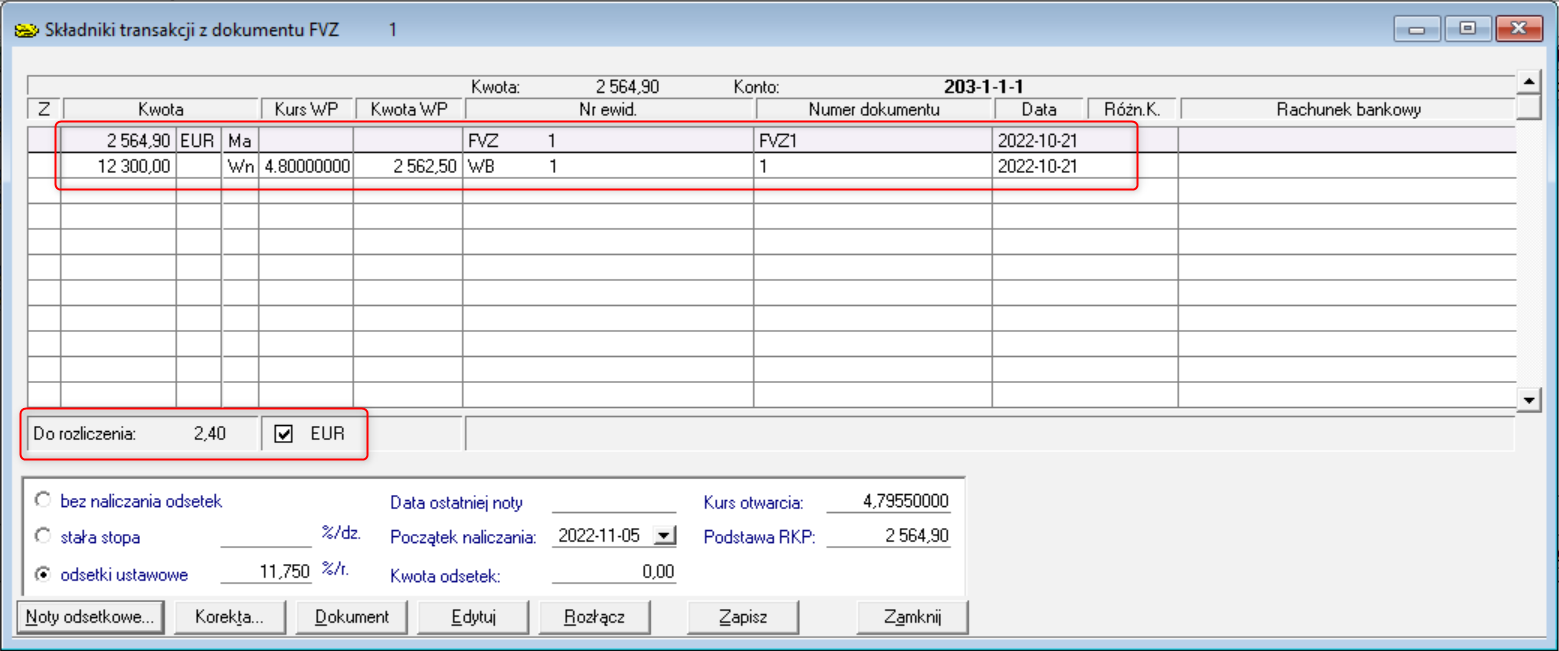1559x651 pixels.
Task: Click the date cell in the WB row
Action: pyautogui.click(x=1038, y=166)
